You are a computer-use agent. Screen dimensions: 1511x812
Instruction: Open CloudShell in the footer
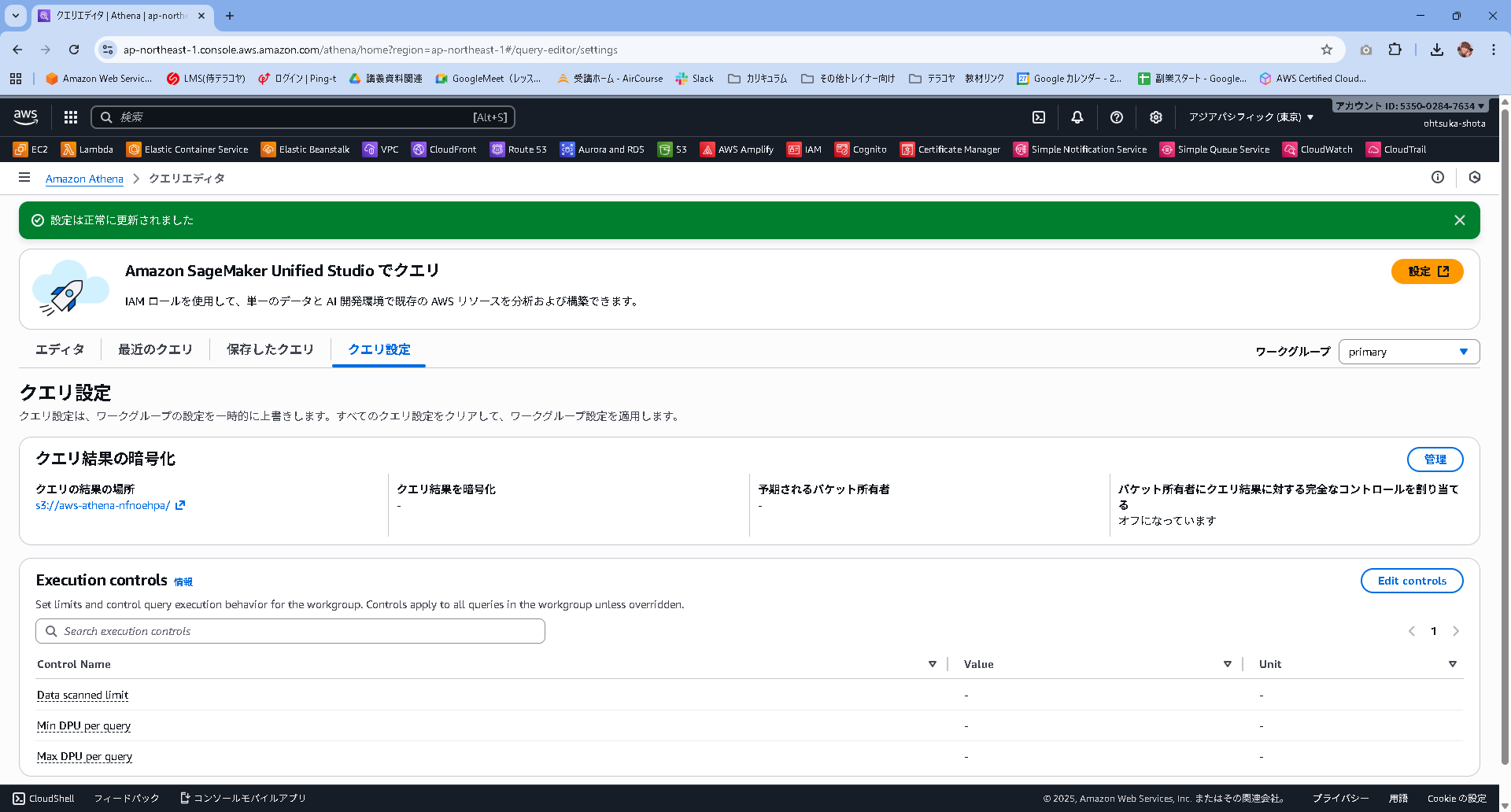(x=44, y=798)
